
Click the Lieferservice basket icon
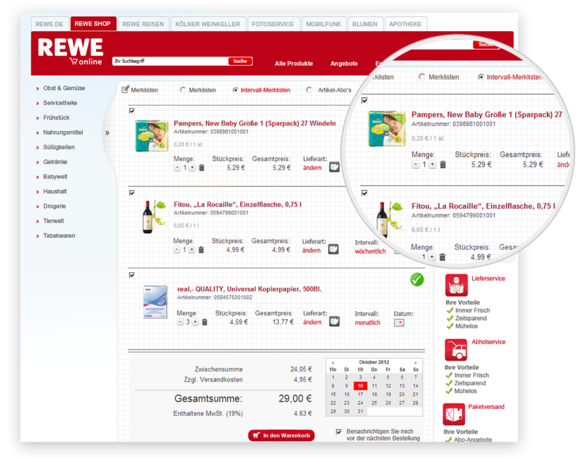tap(456, 285)
